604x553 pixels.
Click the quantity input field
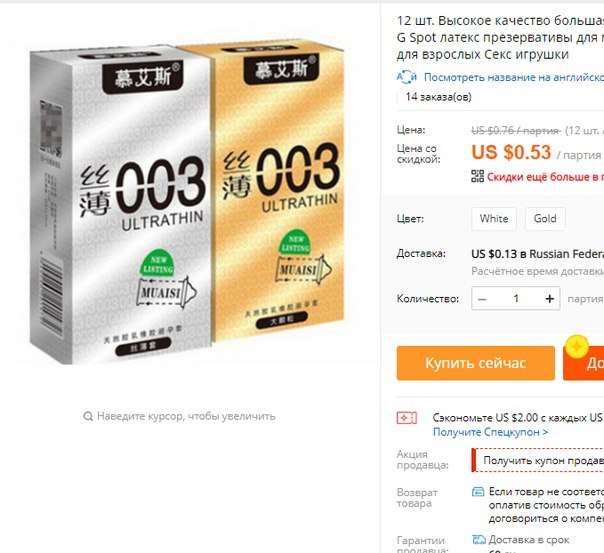click(516, 299)
